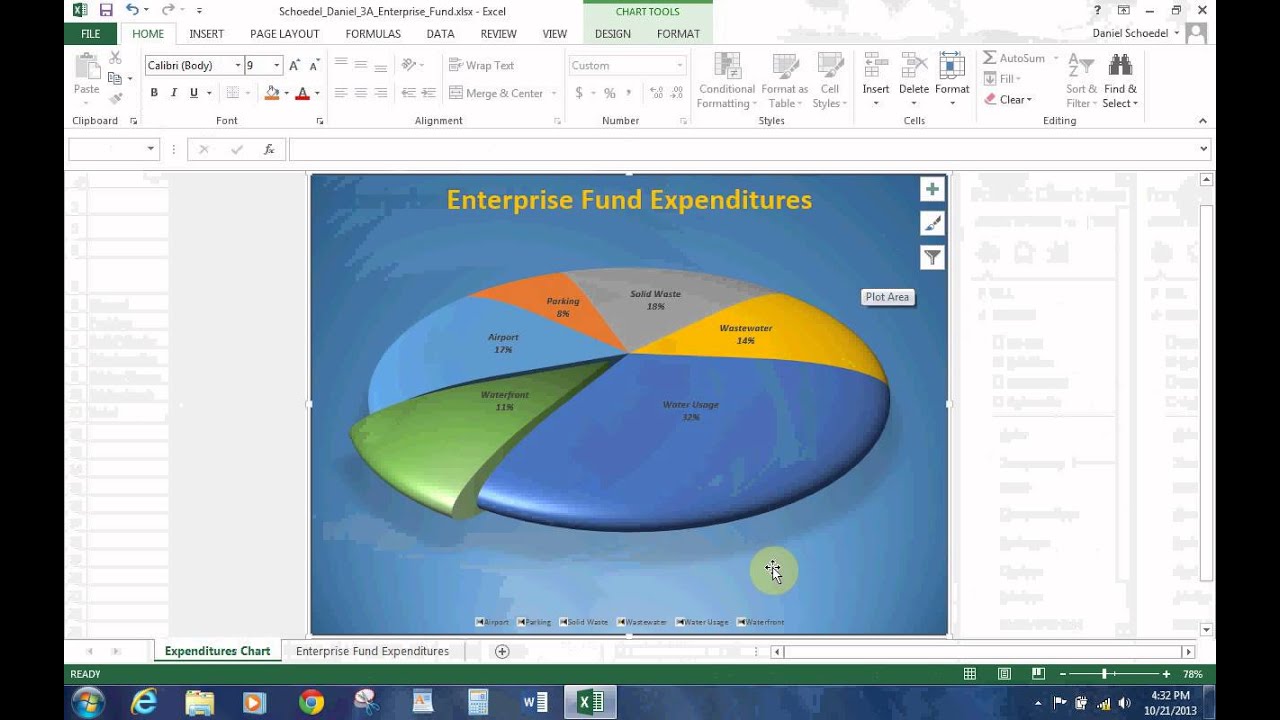Switch to Page Break Preview in status bar
The height and width of the screenshot is (720, 1280).
point(1038,674)
